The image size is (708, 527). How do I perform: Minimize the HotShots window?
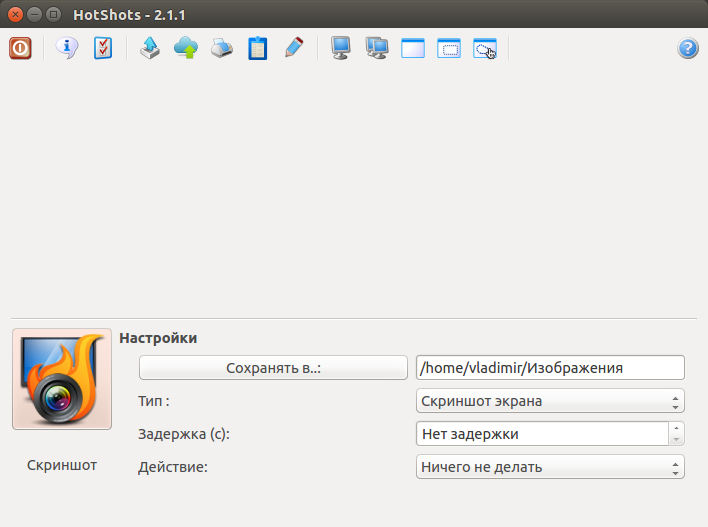click(34, 14)
